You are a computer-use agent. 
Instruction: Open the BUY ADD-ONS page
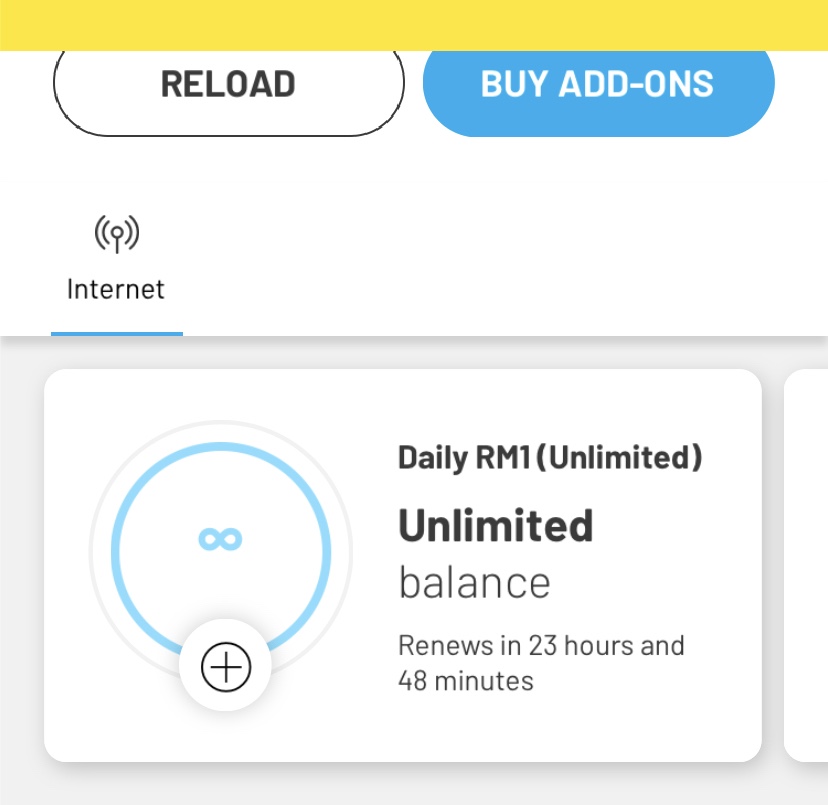598,89
